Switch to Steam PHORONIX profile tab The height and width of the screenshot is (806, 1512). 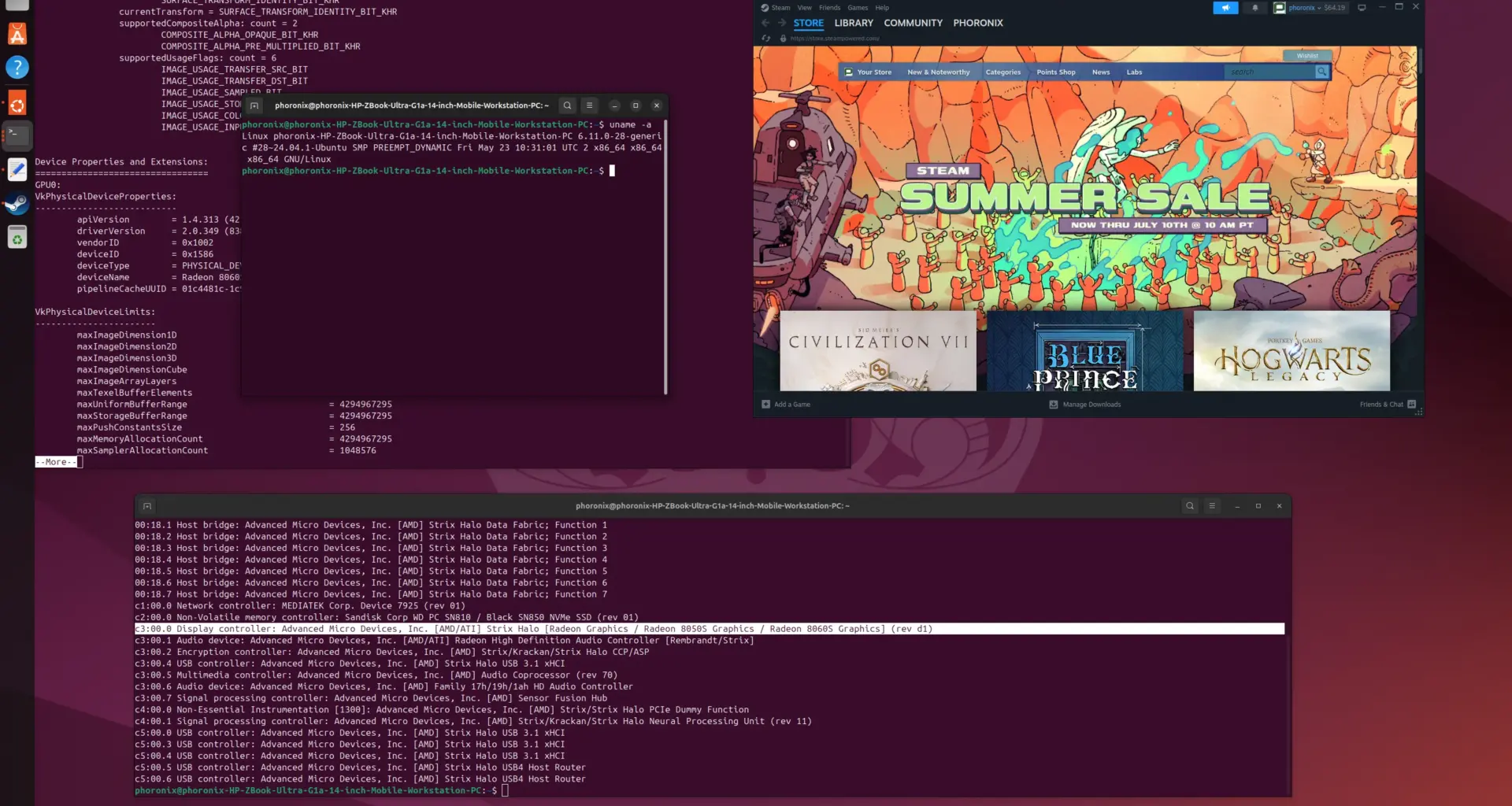pyautogui.click(x=978, y=23)
